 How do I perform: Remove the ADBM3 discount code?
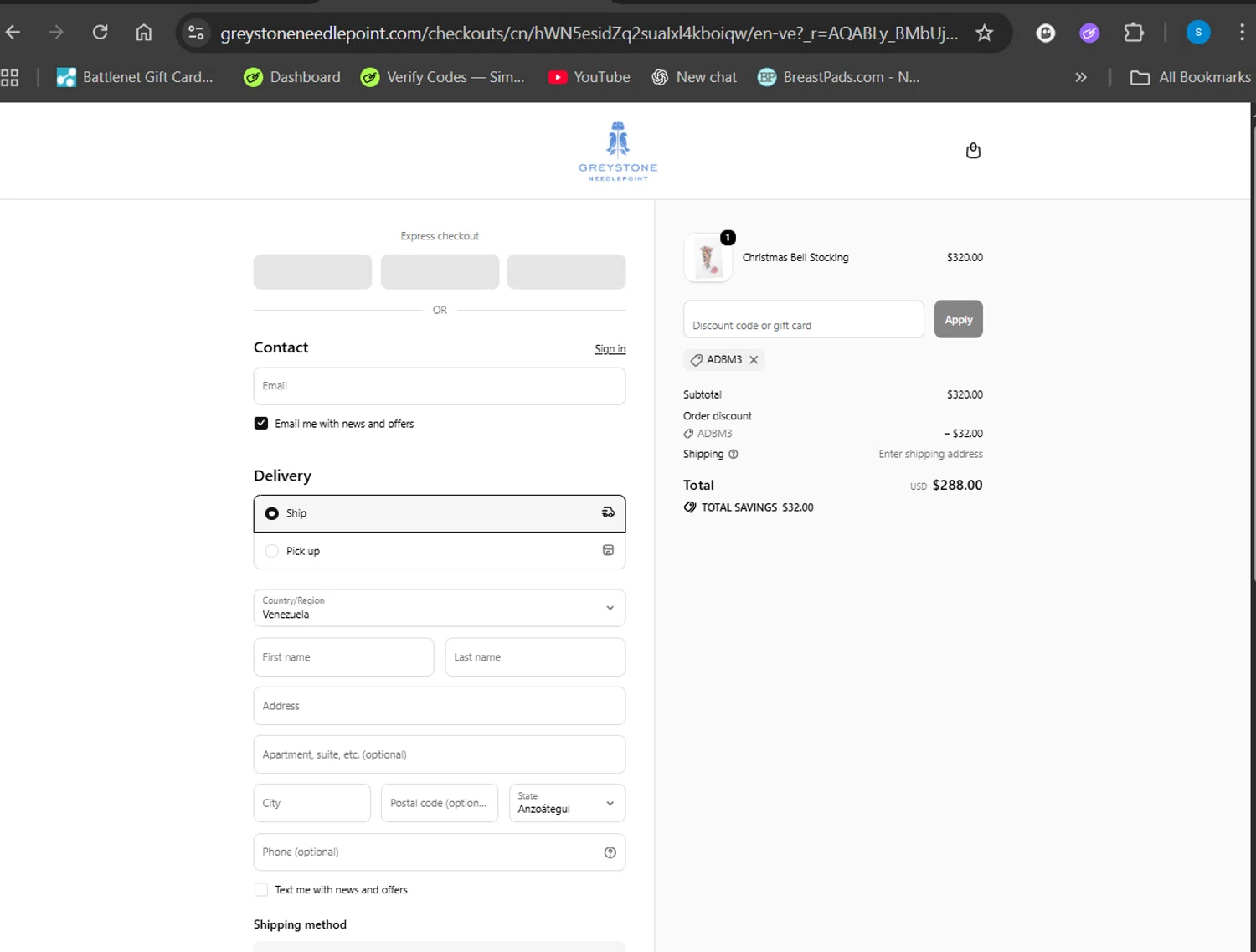(x=754, y=360)
